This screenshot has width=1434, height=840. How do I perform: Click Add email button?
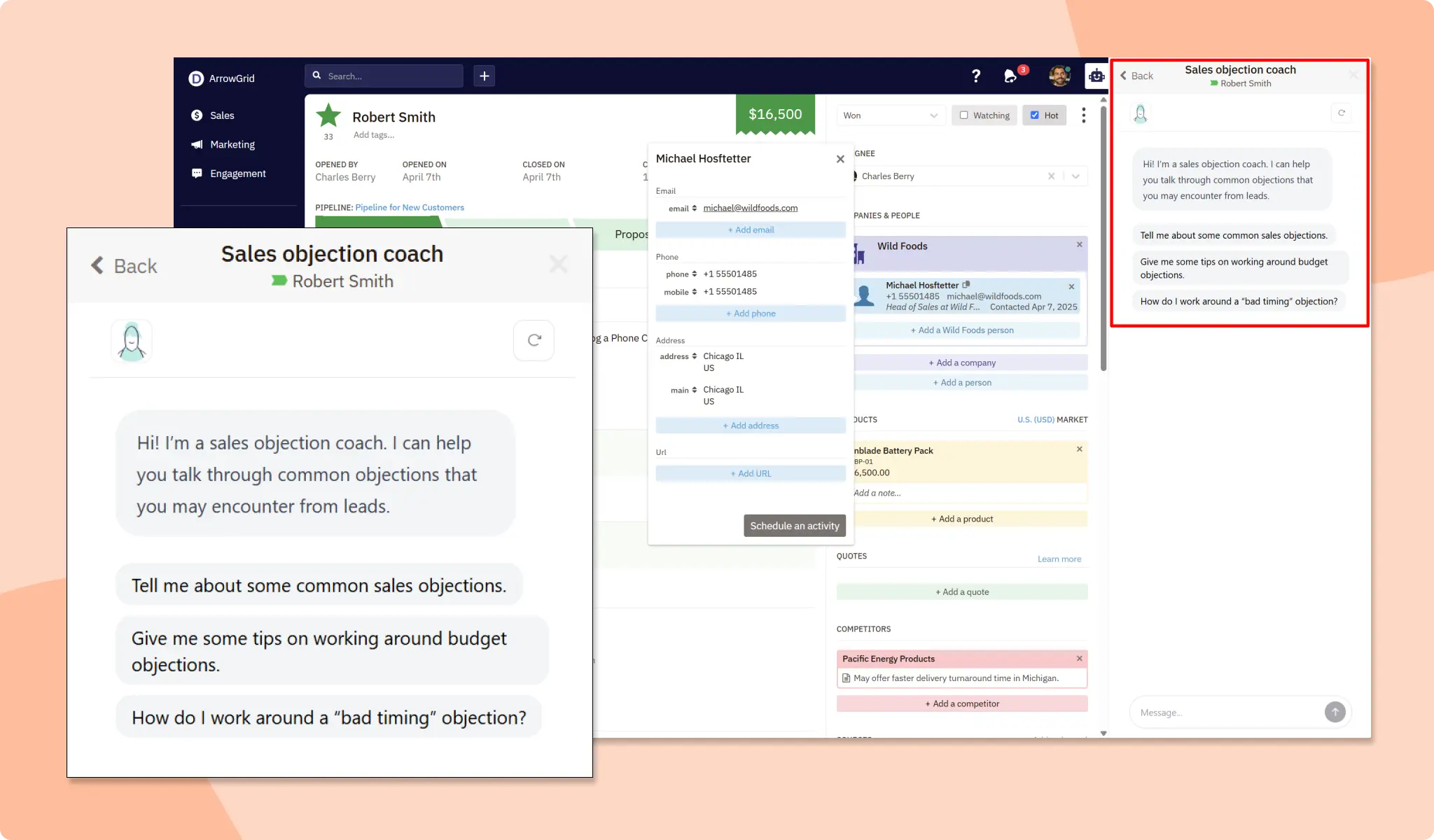(x=751, y=230)
